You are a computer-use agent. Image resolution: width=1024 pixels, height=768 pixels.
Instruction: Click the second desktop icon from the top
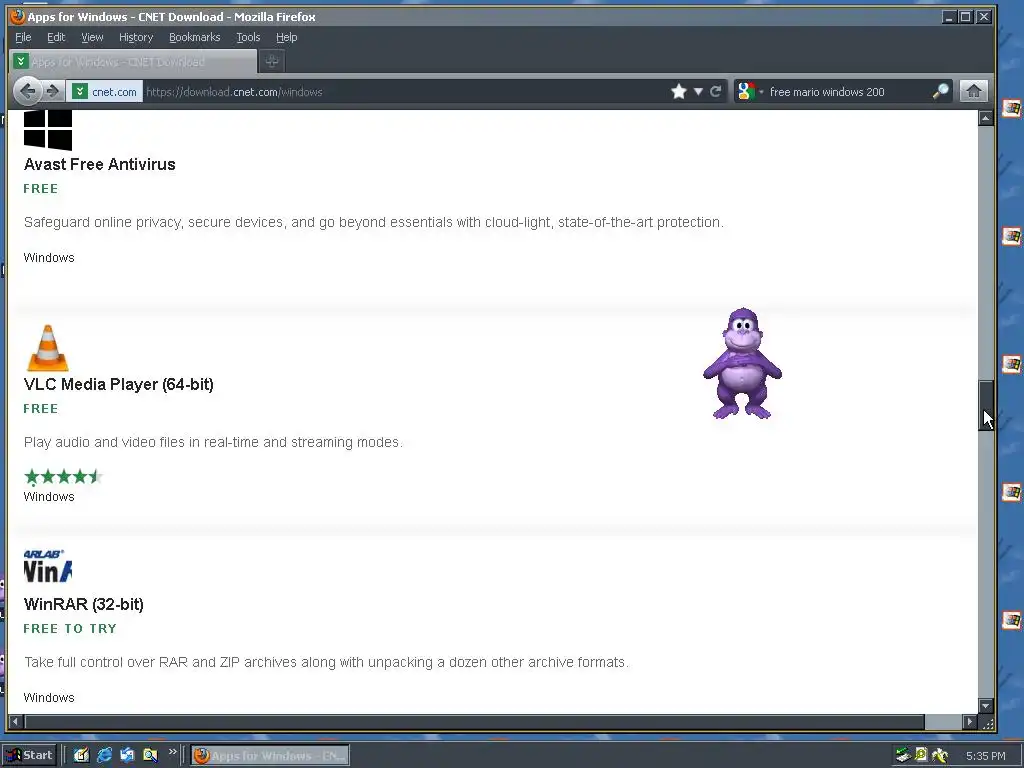click(x=1011, y=236)
